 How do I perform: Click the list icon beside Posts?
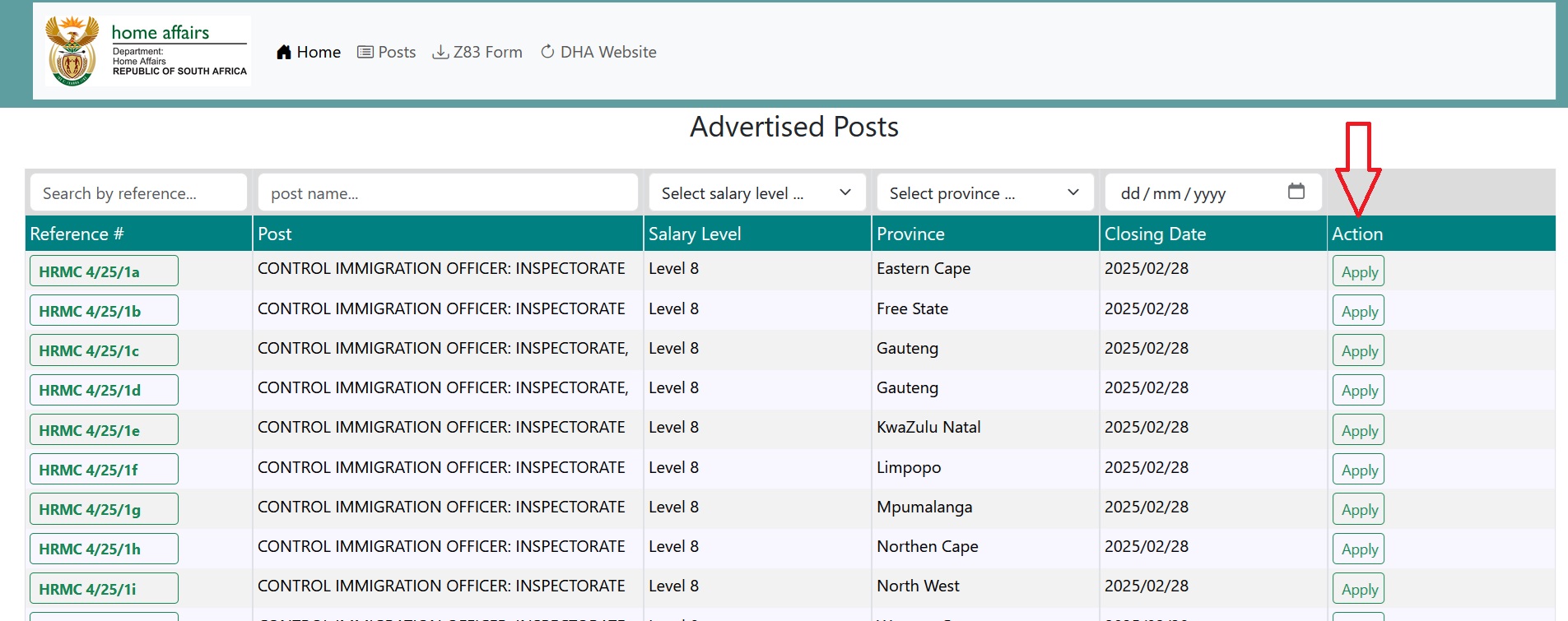click(365, 52)
